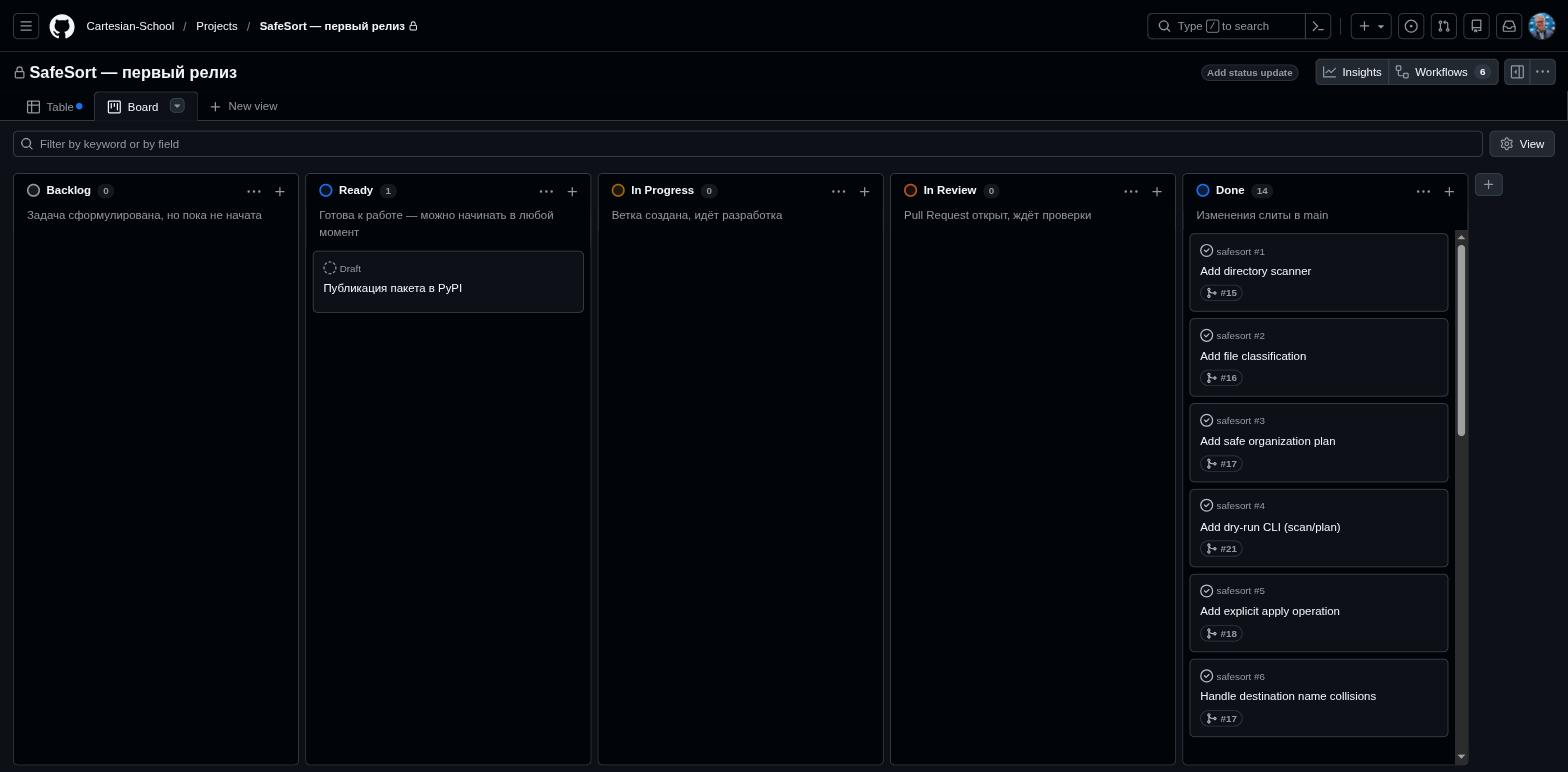The image size is (1568, 772).
Task: Add item to In Review column
Action: [1157, 191]
